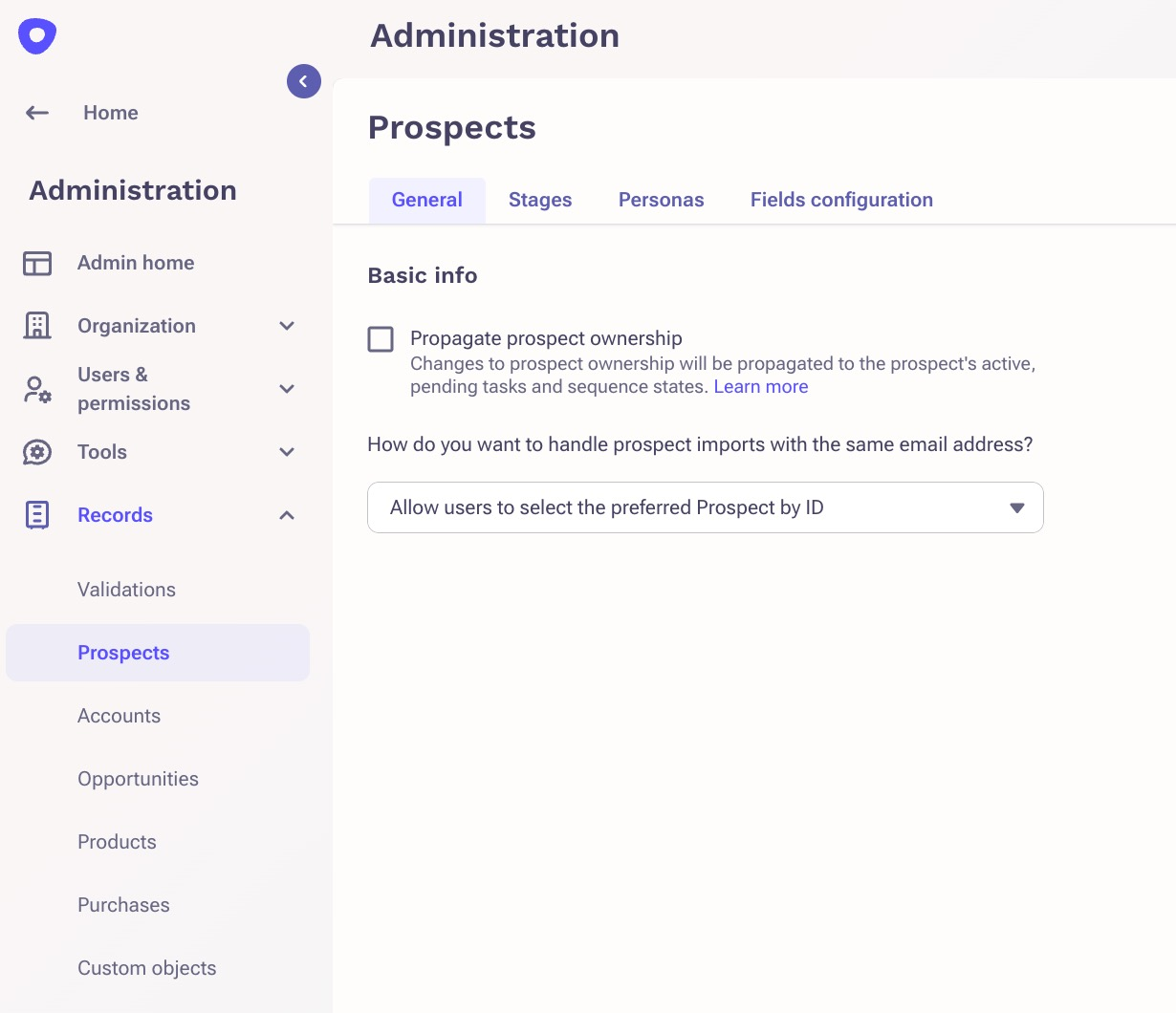Click the Organization building icon
Viewport: 1176px width, 1013px height.
(x=37, y=326)
